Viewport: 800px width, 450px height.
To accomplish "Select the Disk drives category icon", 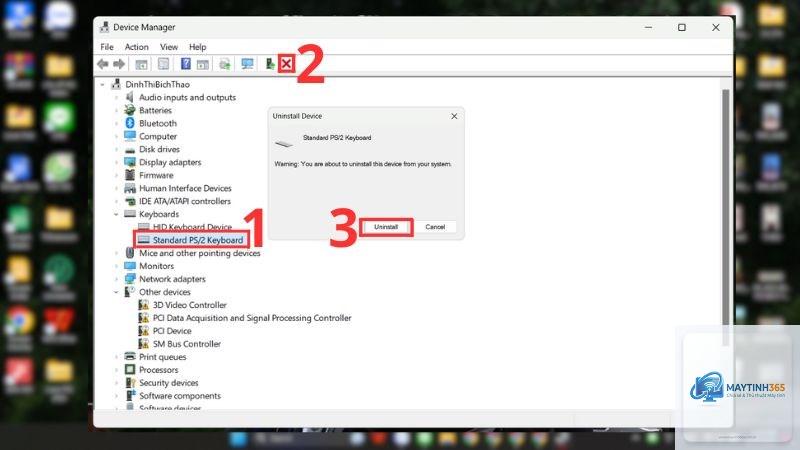I will click(130, 149).
